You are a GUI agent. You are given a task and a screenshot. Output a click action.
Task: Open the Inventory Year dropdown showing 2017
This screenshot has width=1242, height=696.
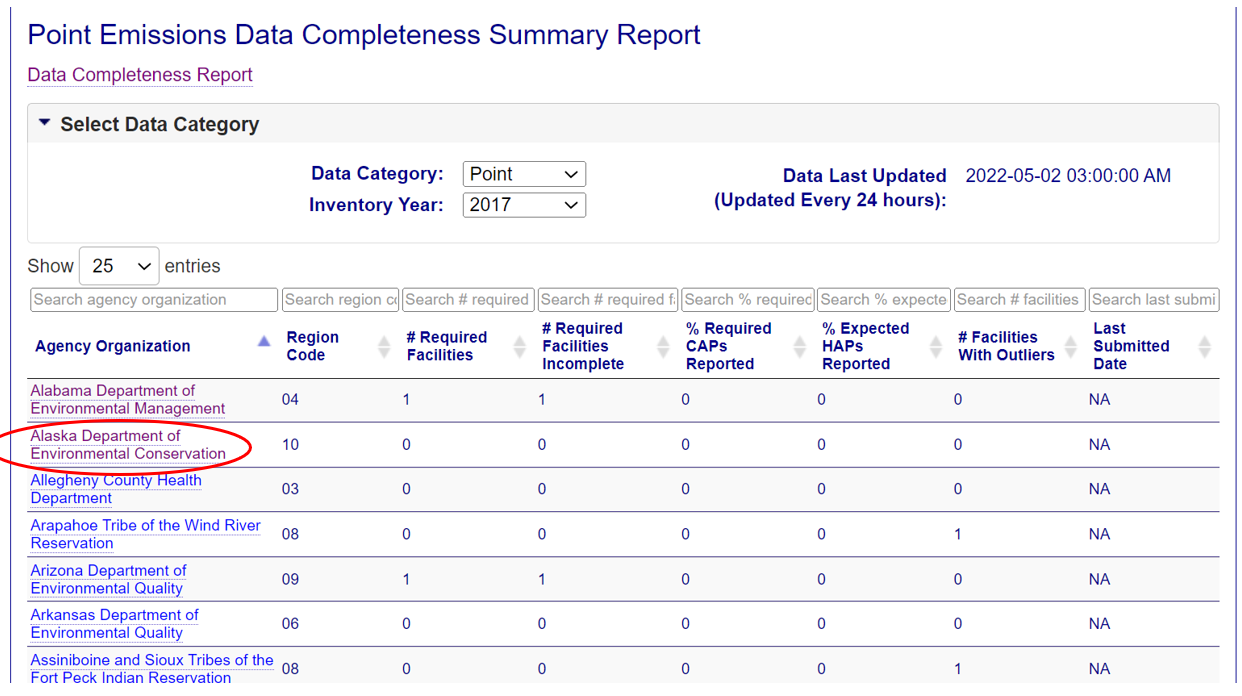point(524,205)
